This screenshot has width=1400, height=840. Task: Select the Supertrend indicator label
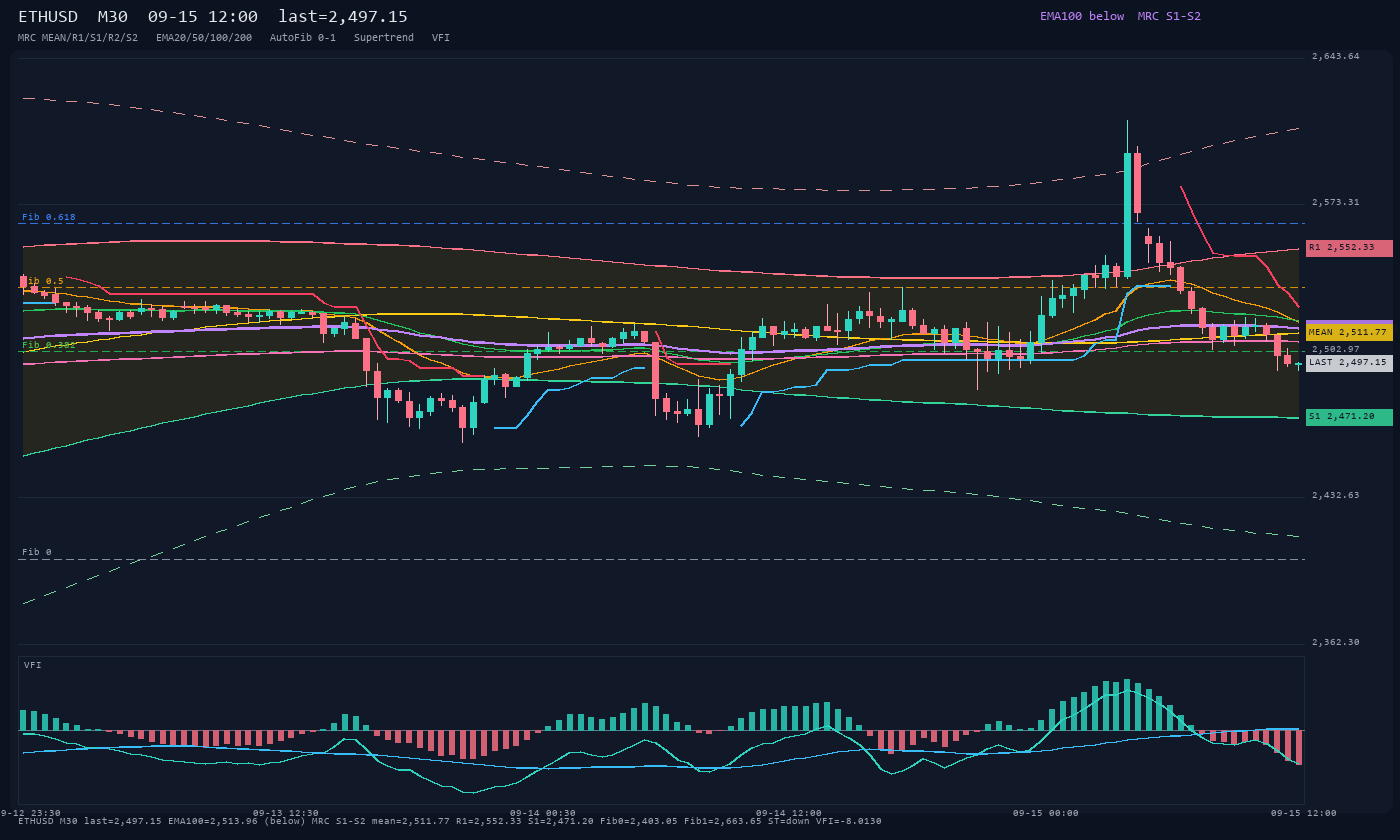[x=384, y=38]
